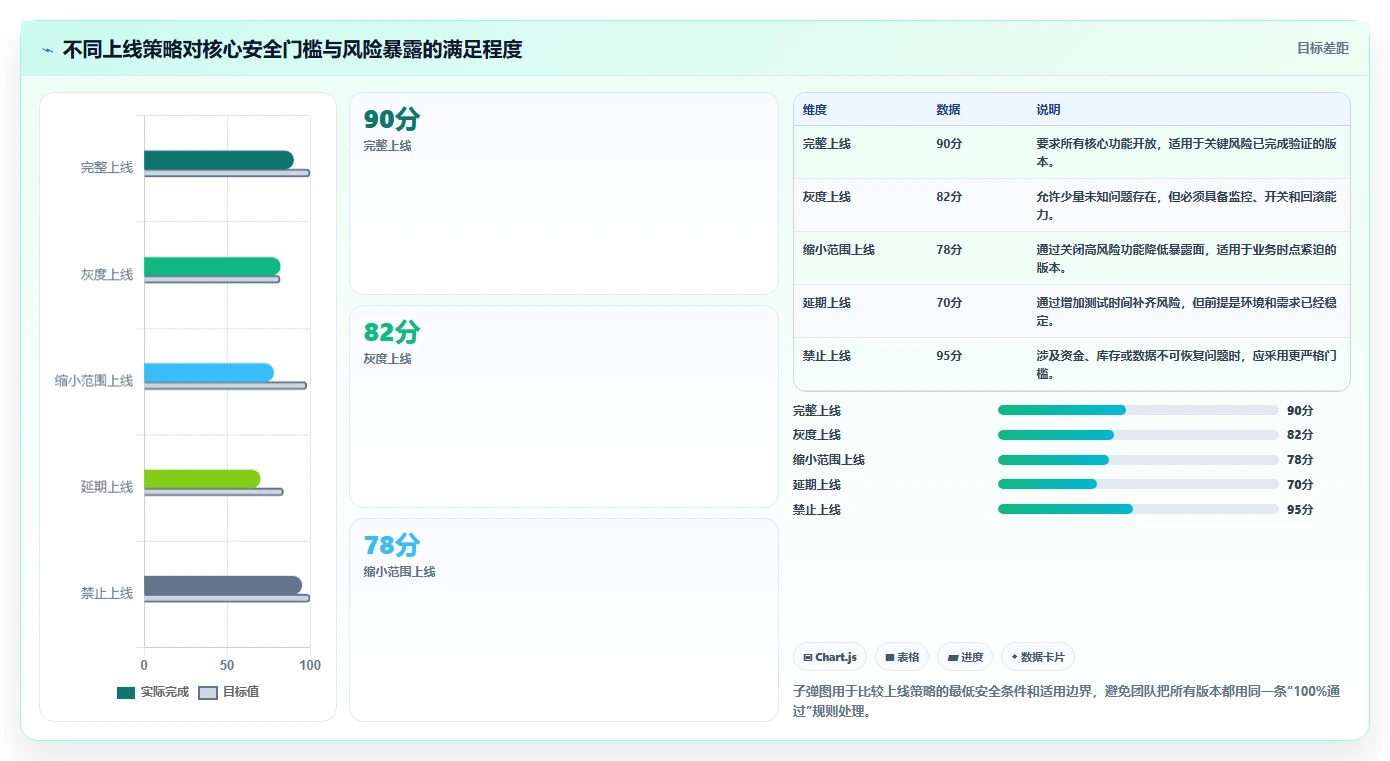The image size is (1390, 761).
Task: Click the 禁止上线 gray bar in chart
Action: pos(223,586)
